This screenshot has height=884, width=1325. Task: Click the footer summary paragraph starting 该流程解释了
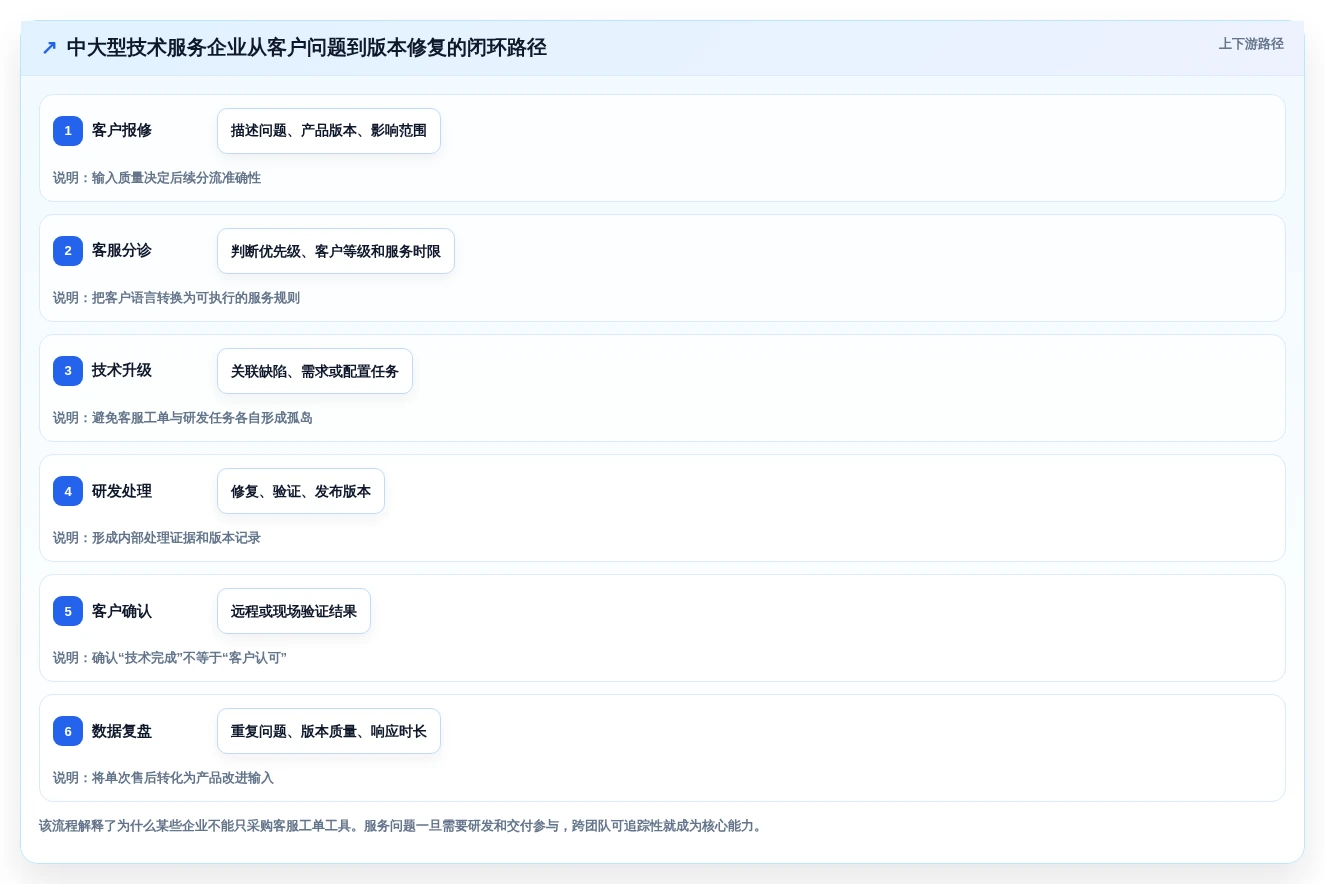coord(401,826)
